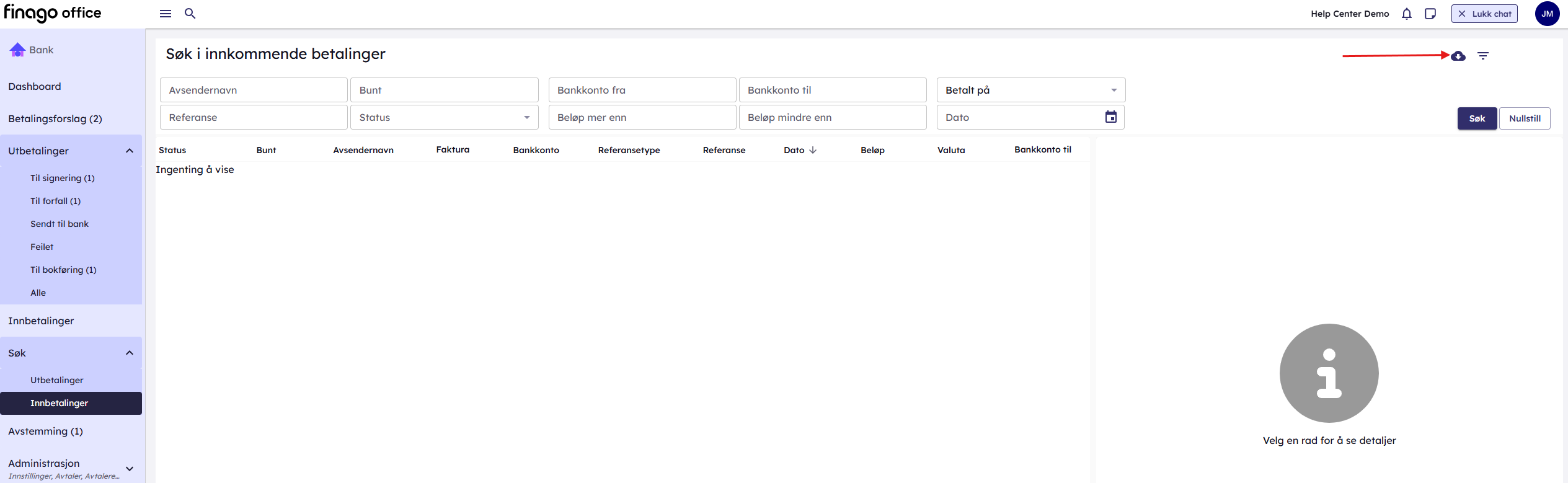Collapse the Utbetalinger sidebar section
The width and height of the screenshot is (1568, 483).
(x=130, y=151)
